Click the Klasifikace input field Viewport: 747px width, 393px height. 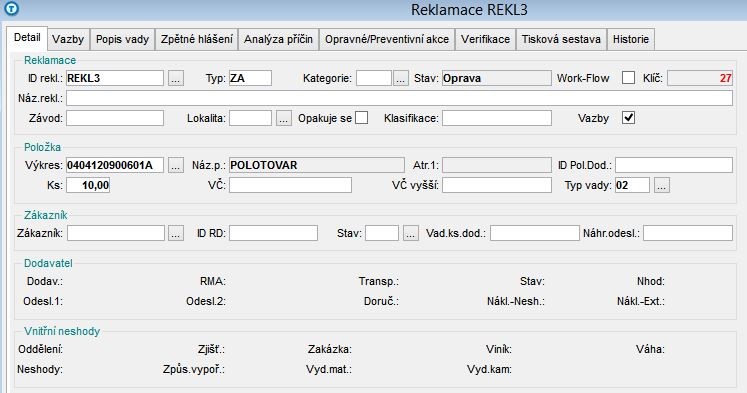pos(497,118)
